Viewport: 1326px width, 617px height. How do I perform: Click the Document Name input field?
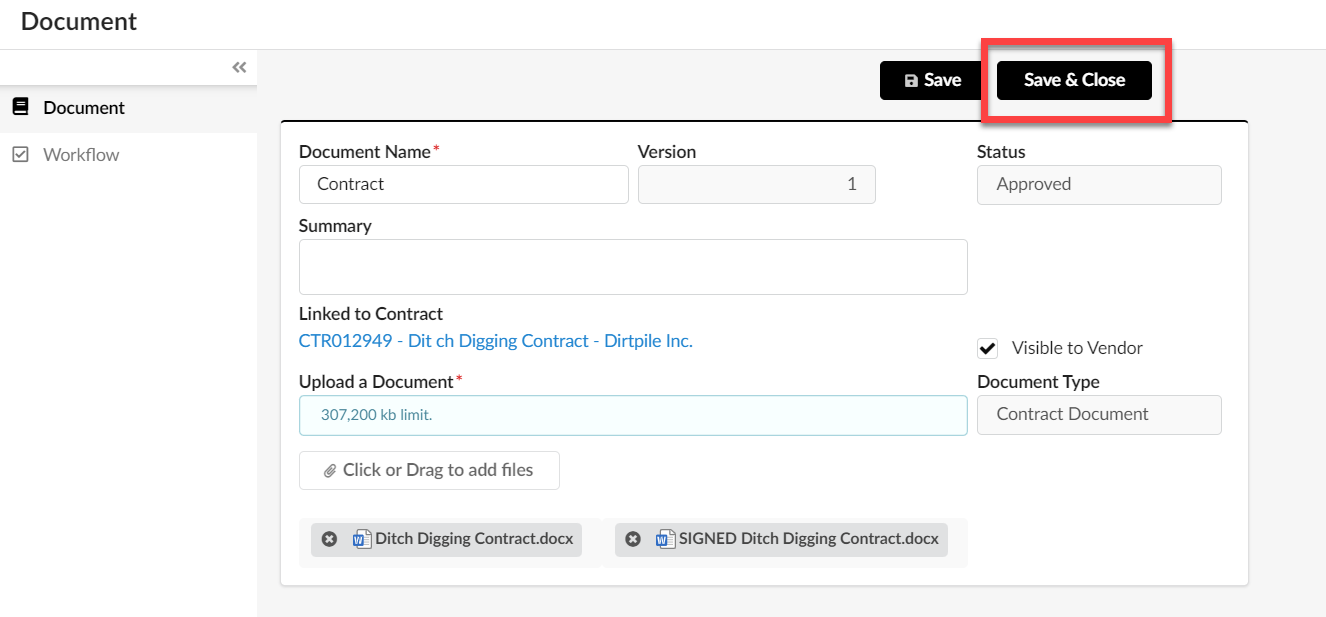pyautogui.click(x=464, y=184)
